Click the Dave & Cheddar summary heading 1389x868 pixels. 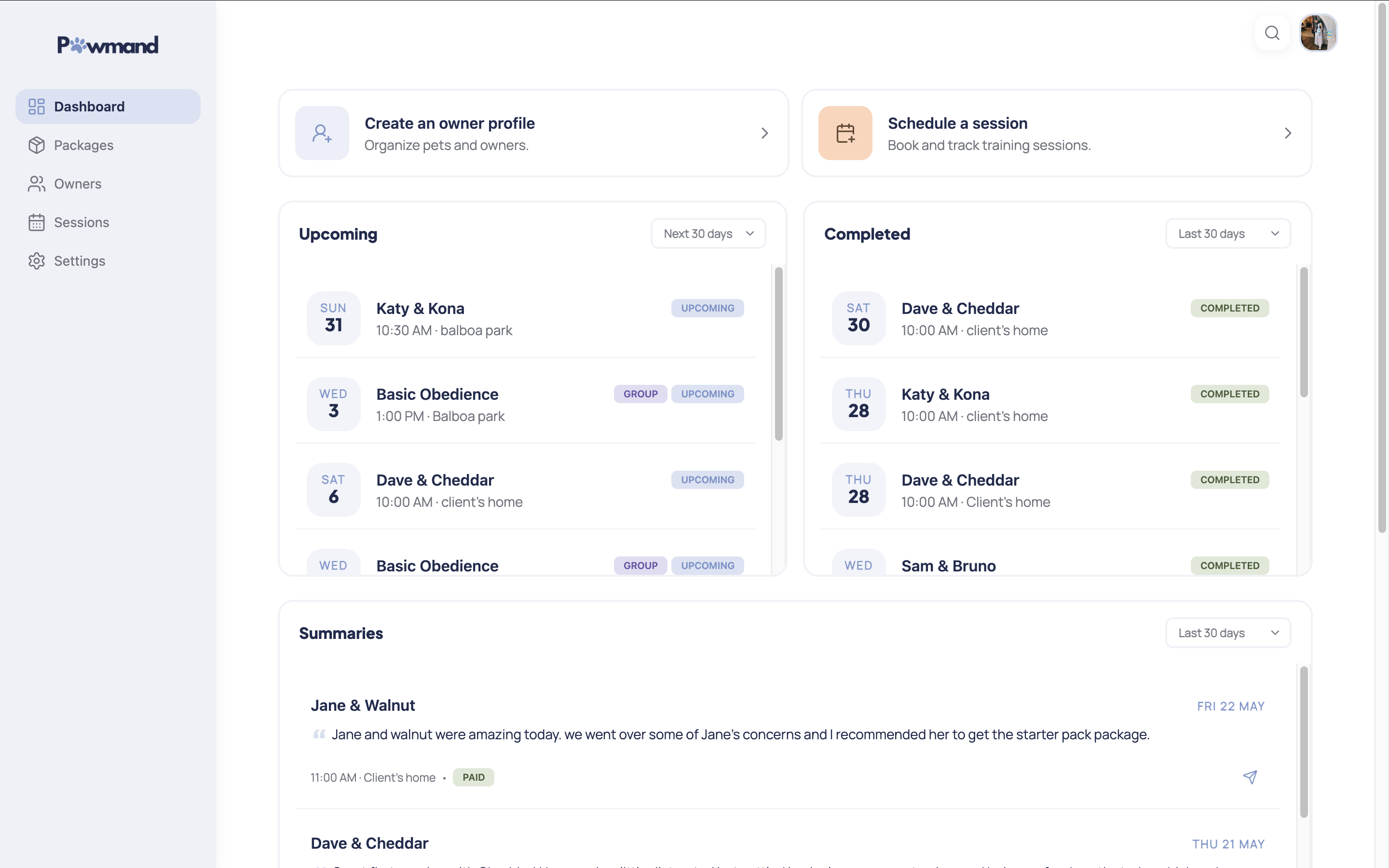pyautogui.click(x=369, y=843)
